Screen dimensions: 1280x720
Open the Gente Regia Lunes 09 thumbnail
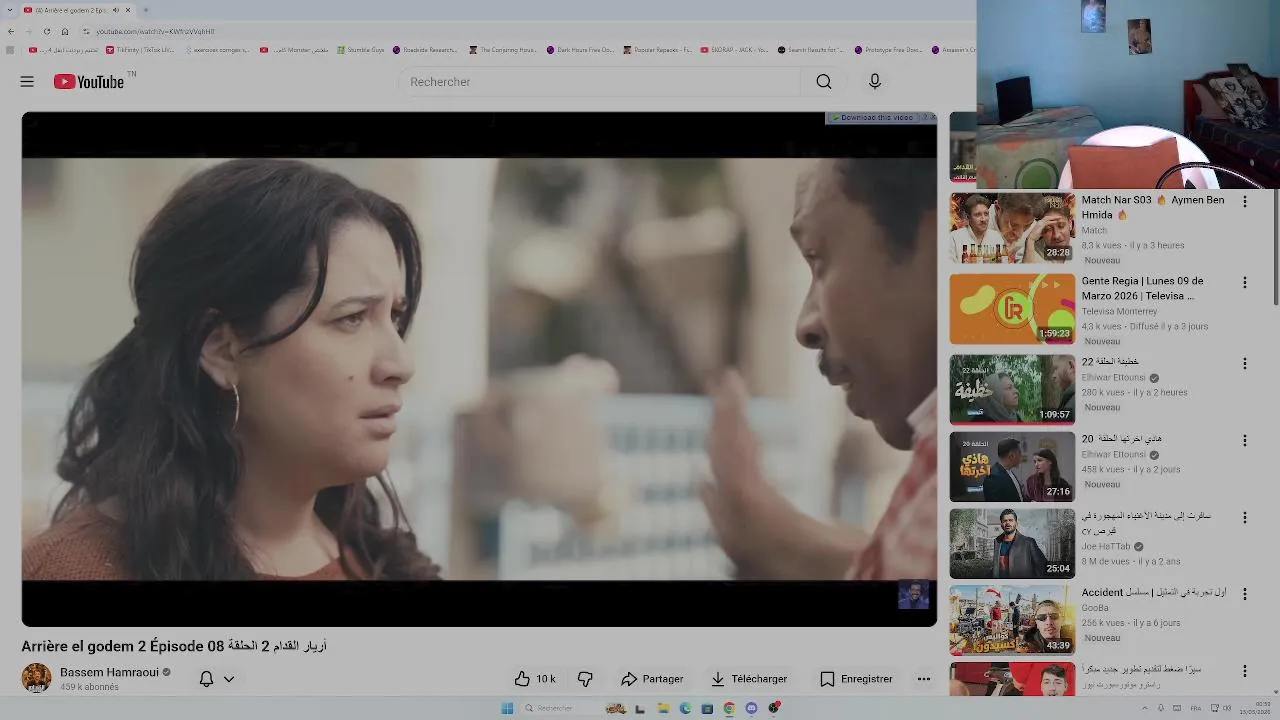(x=1012, y=309)
